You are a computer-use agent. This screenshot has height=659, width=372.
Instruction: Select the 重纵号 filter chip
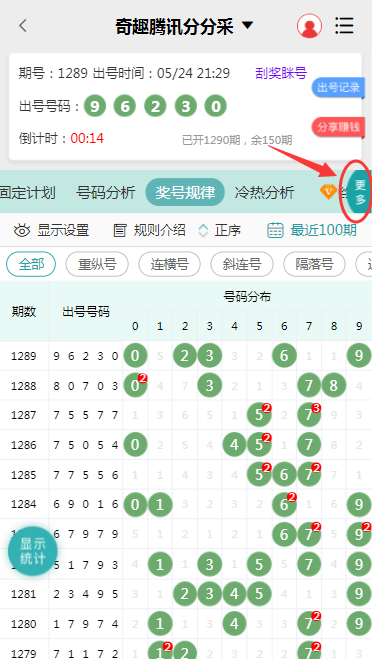click(97, 264)
